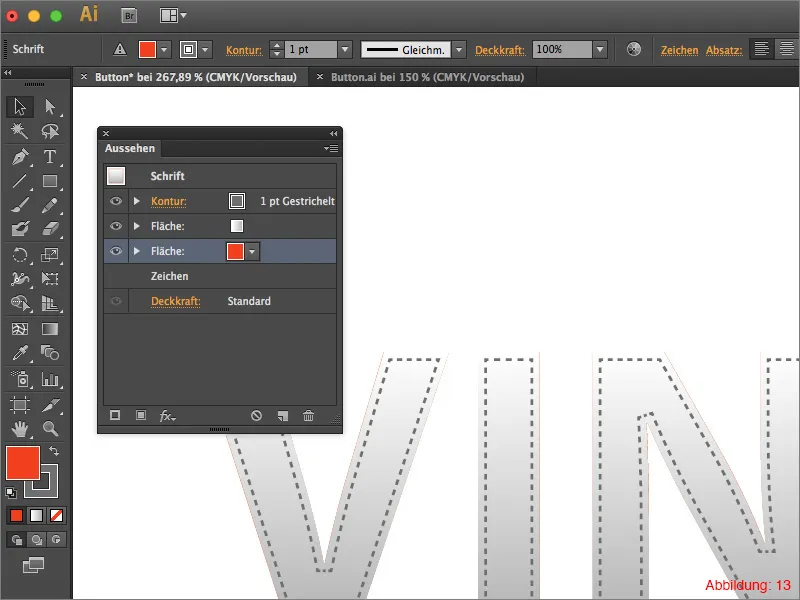The image size is (800, 600).
Task: Enable Draw Behind mode
Action: click(x=36, y=539)
